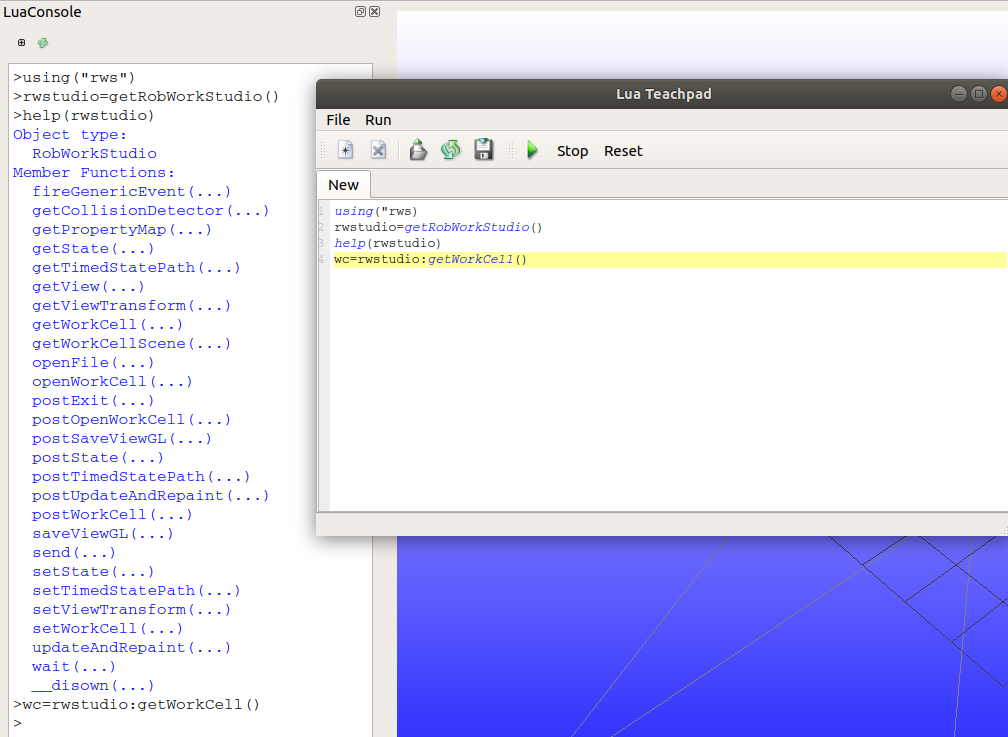
Task: Click the help(rwstudio) line in editor
Action: [x=387, y=243]
